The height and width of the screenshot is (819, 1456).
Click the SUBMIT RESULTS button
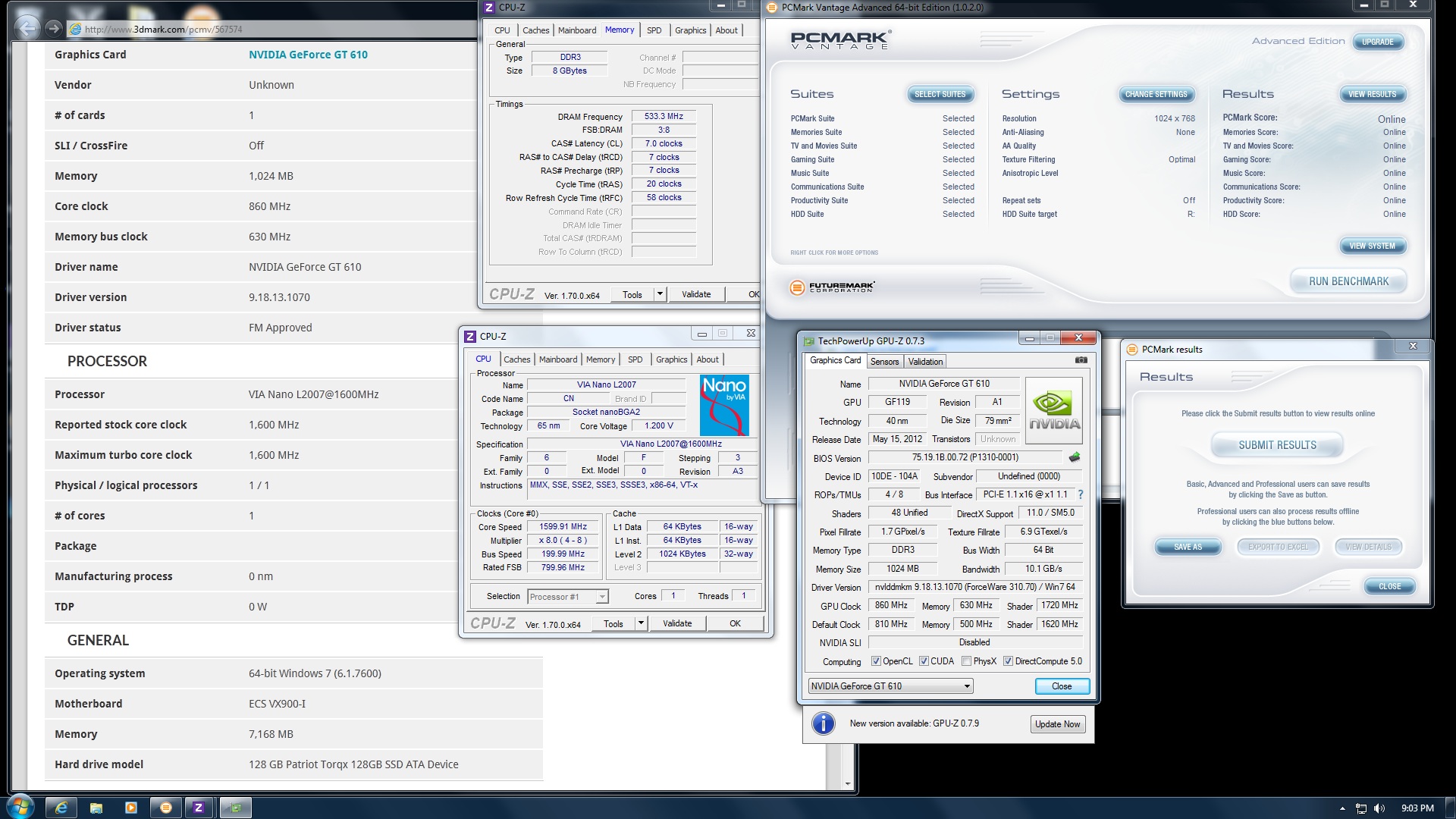(1277, 445)
